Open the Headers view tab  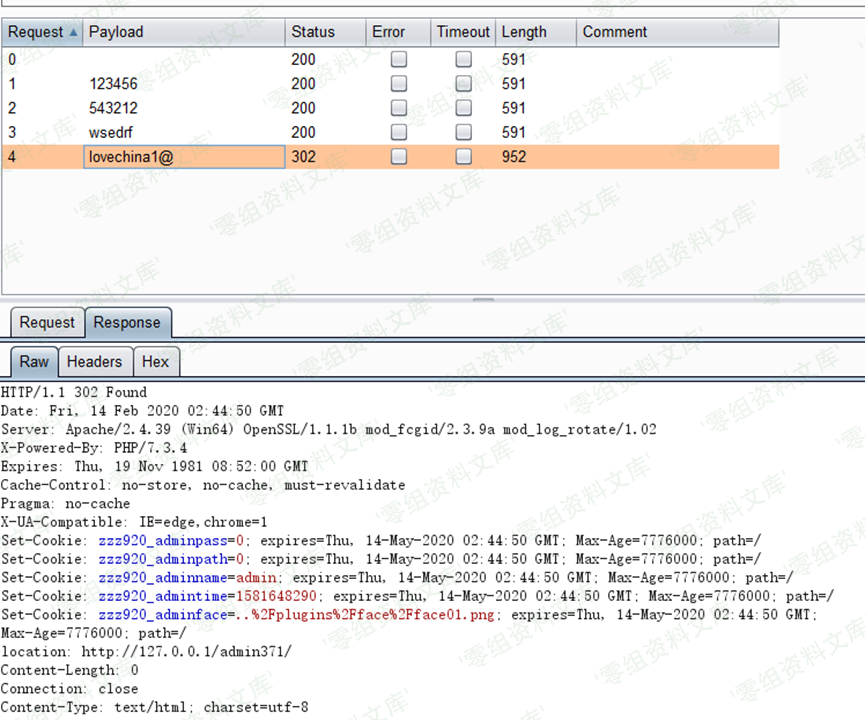click(94, 362)
